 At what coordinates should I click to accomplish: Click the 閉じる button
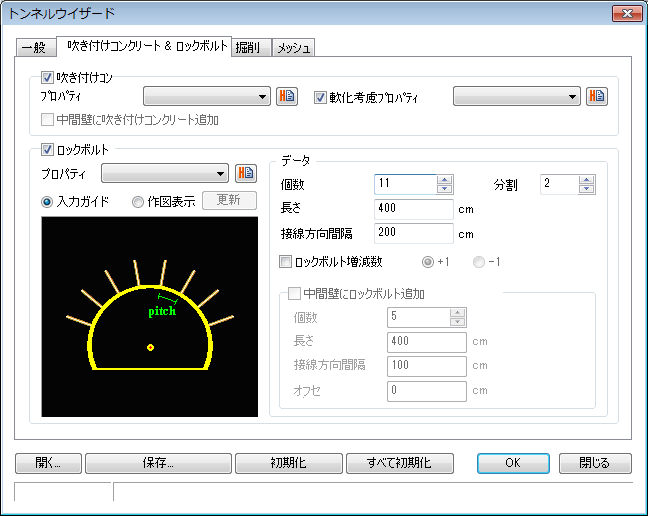tap(595, 463)
